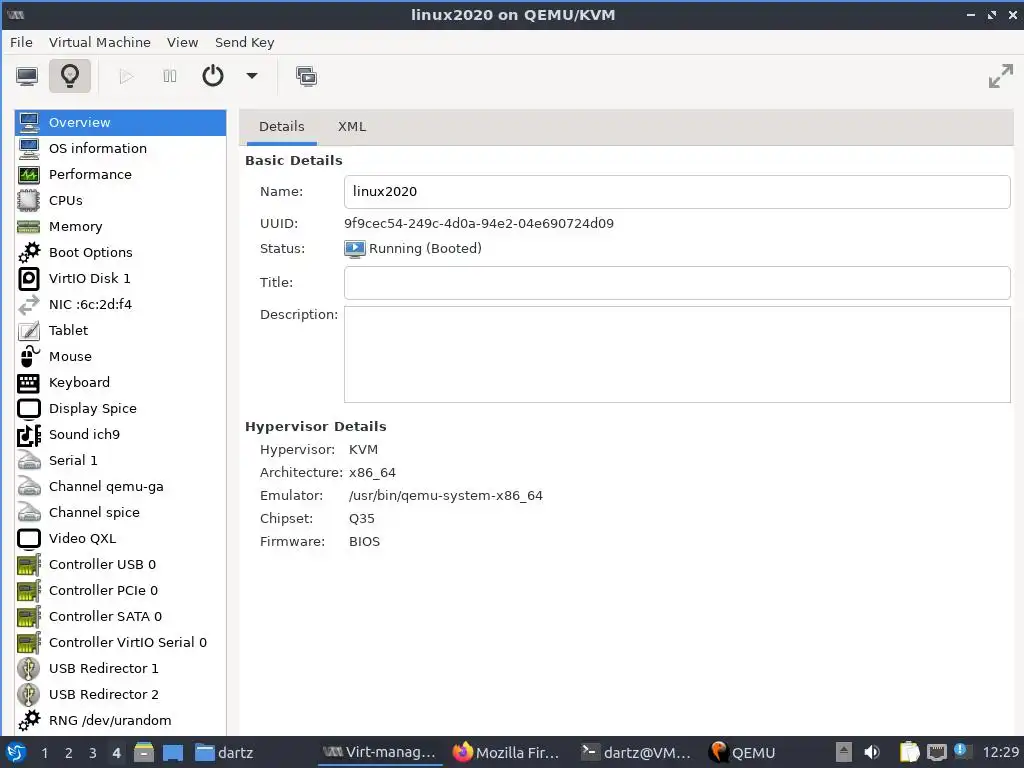
Task: Click the Pause VM toolbar icon
Action: click(x=170, y=76)
